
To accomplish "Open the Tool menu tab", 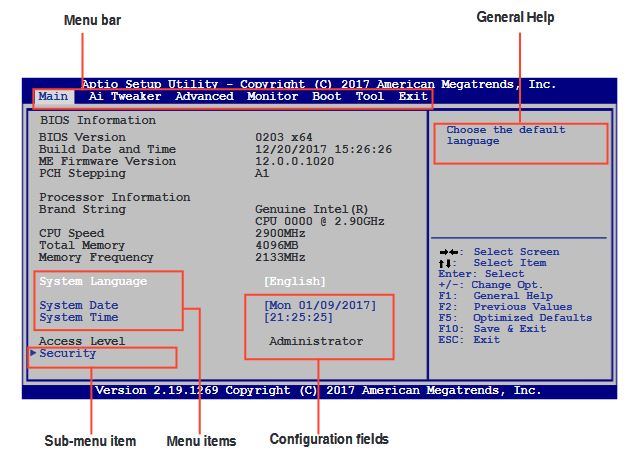I will [x=369, y=97].
